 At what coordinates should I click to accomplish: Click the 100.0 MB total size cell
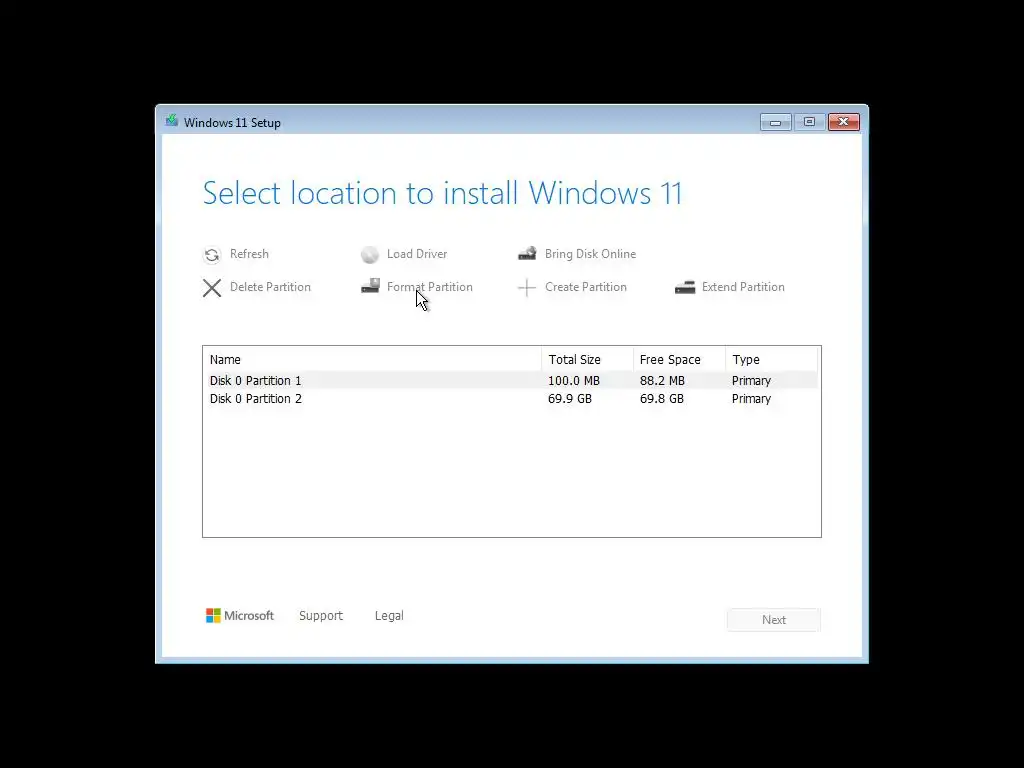573,381
